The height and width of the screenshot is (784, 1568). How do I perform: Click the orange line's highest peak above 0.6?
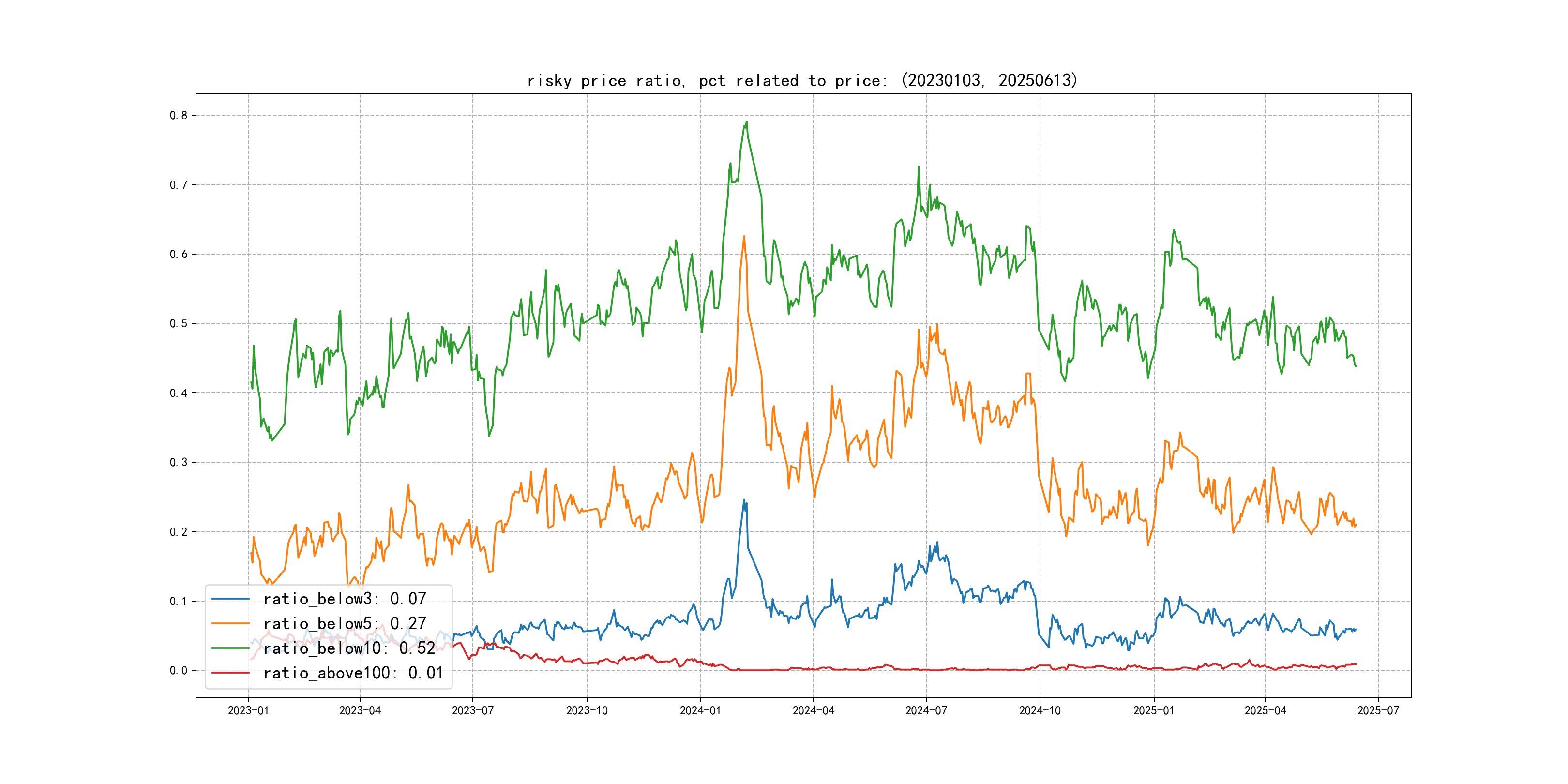coord(744,236)
